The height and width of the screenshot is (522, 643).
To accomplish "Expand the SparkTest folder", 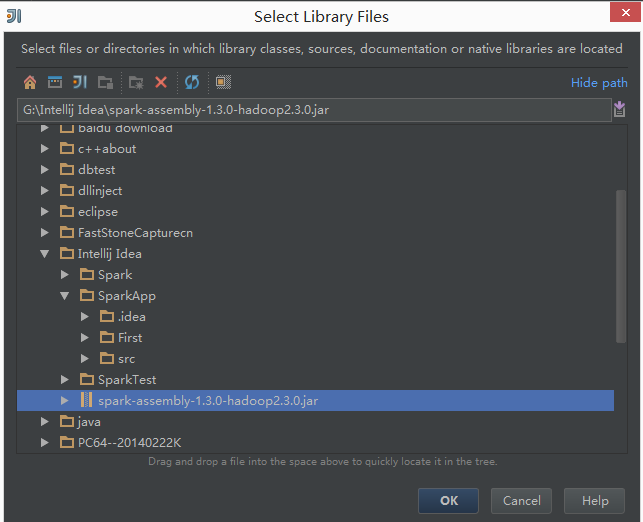I will coord(64,380).
